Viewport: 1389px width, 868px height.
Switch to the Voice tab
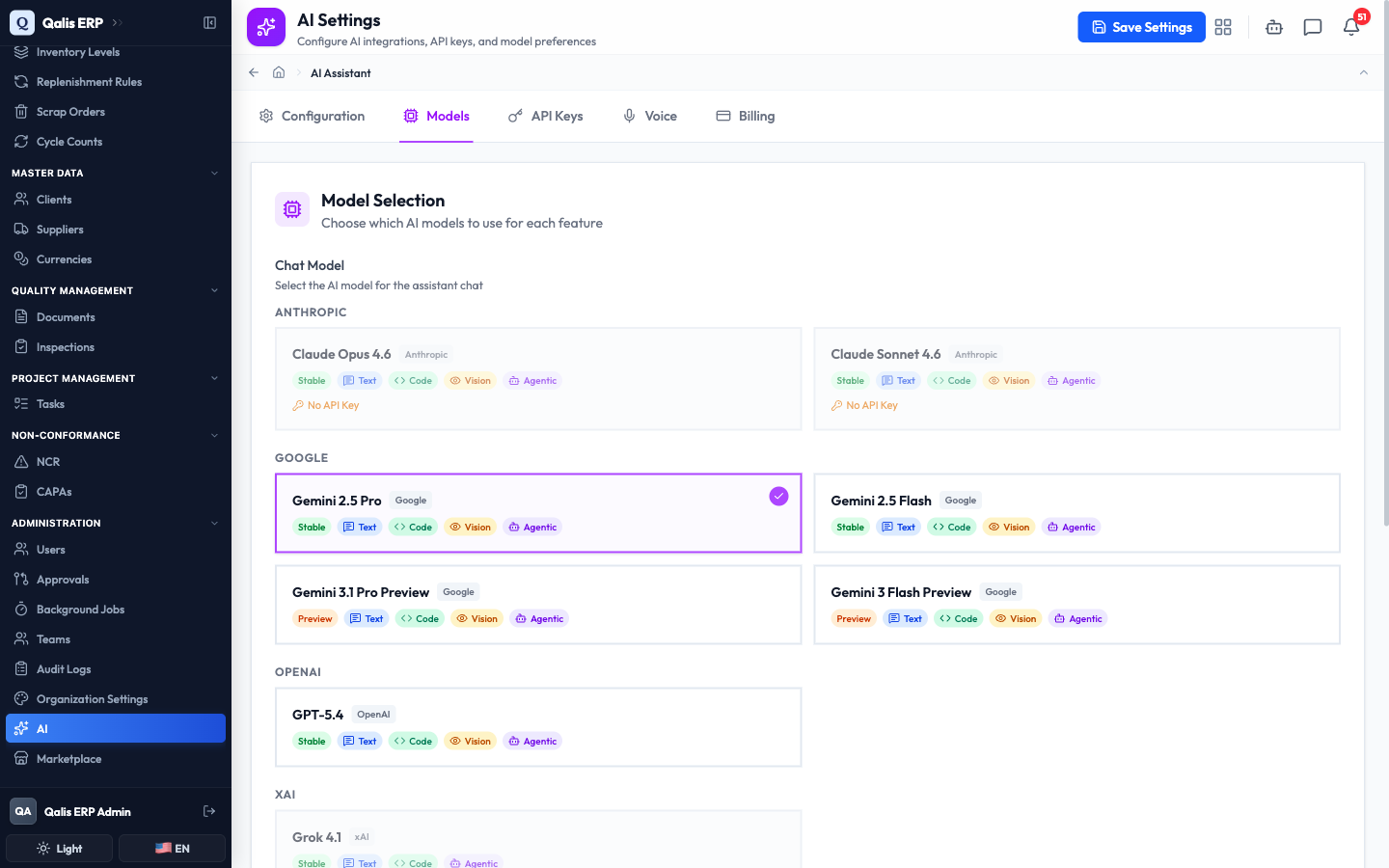649,116
